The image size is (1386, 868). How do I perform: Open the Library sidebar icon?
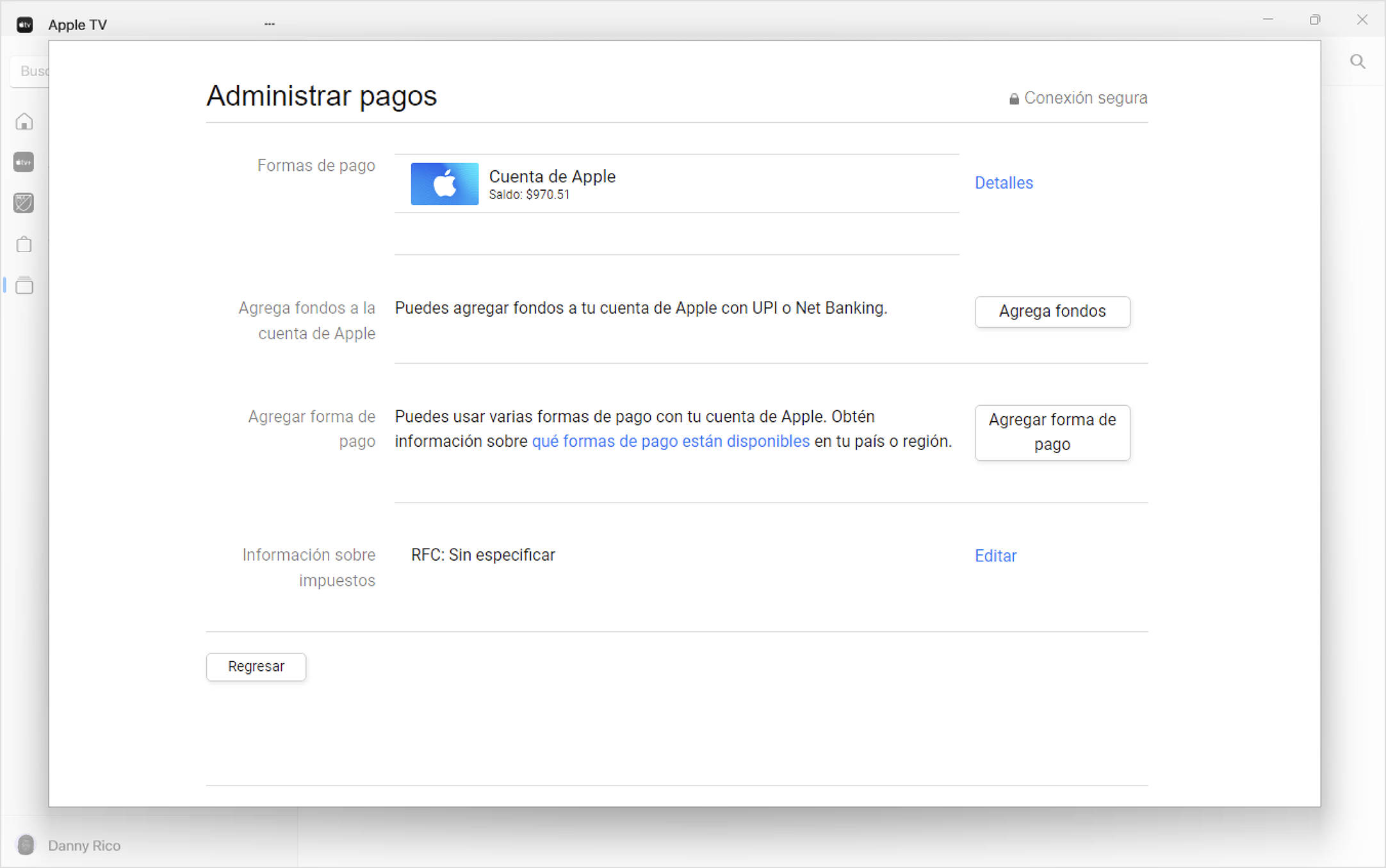(x=24, y=285)
